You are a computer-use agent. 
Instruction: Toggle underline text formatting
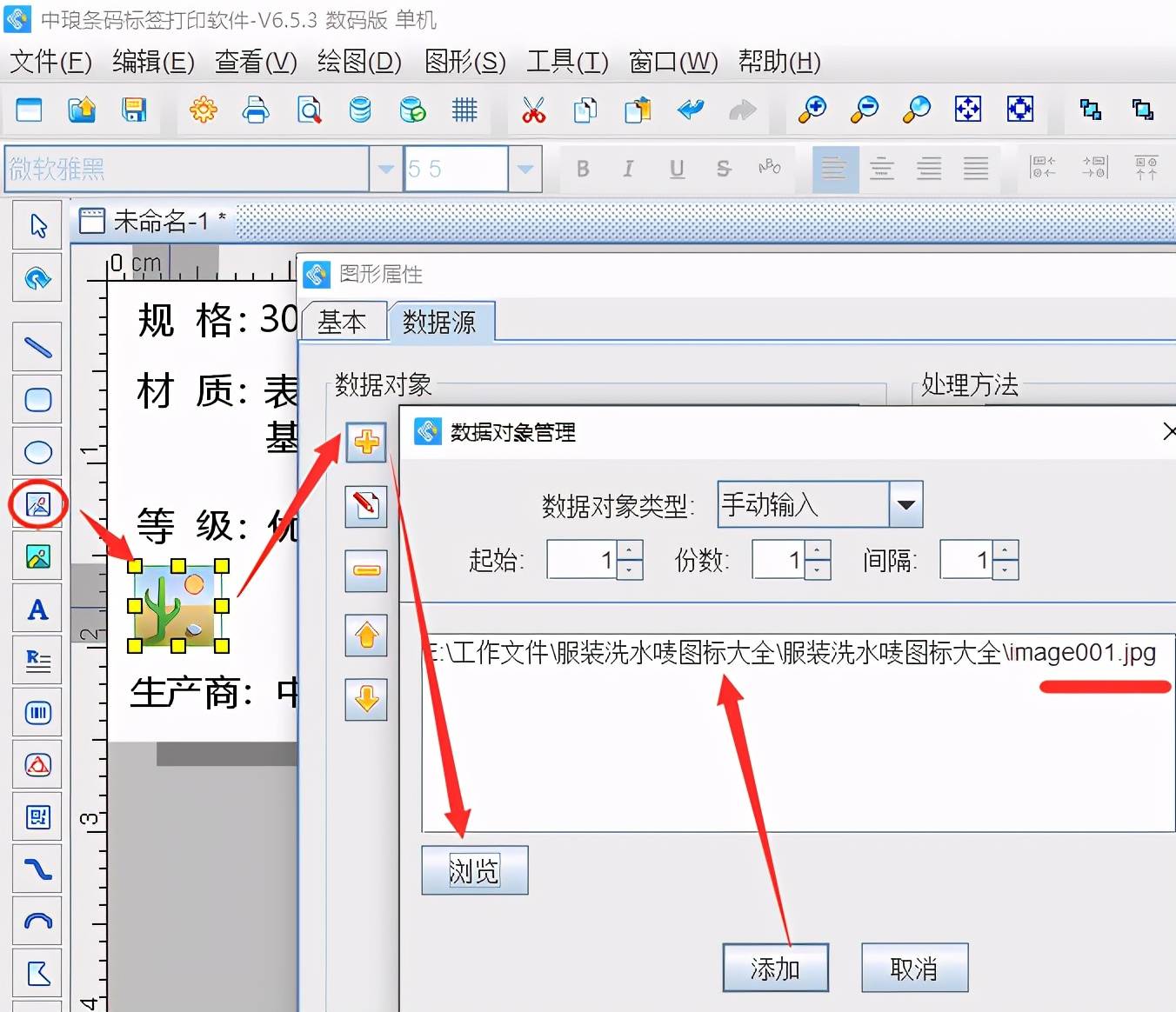pyautogui.click(x=677, y=169)
